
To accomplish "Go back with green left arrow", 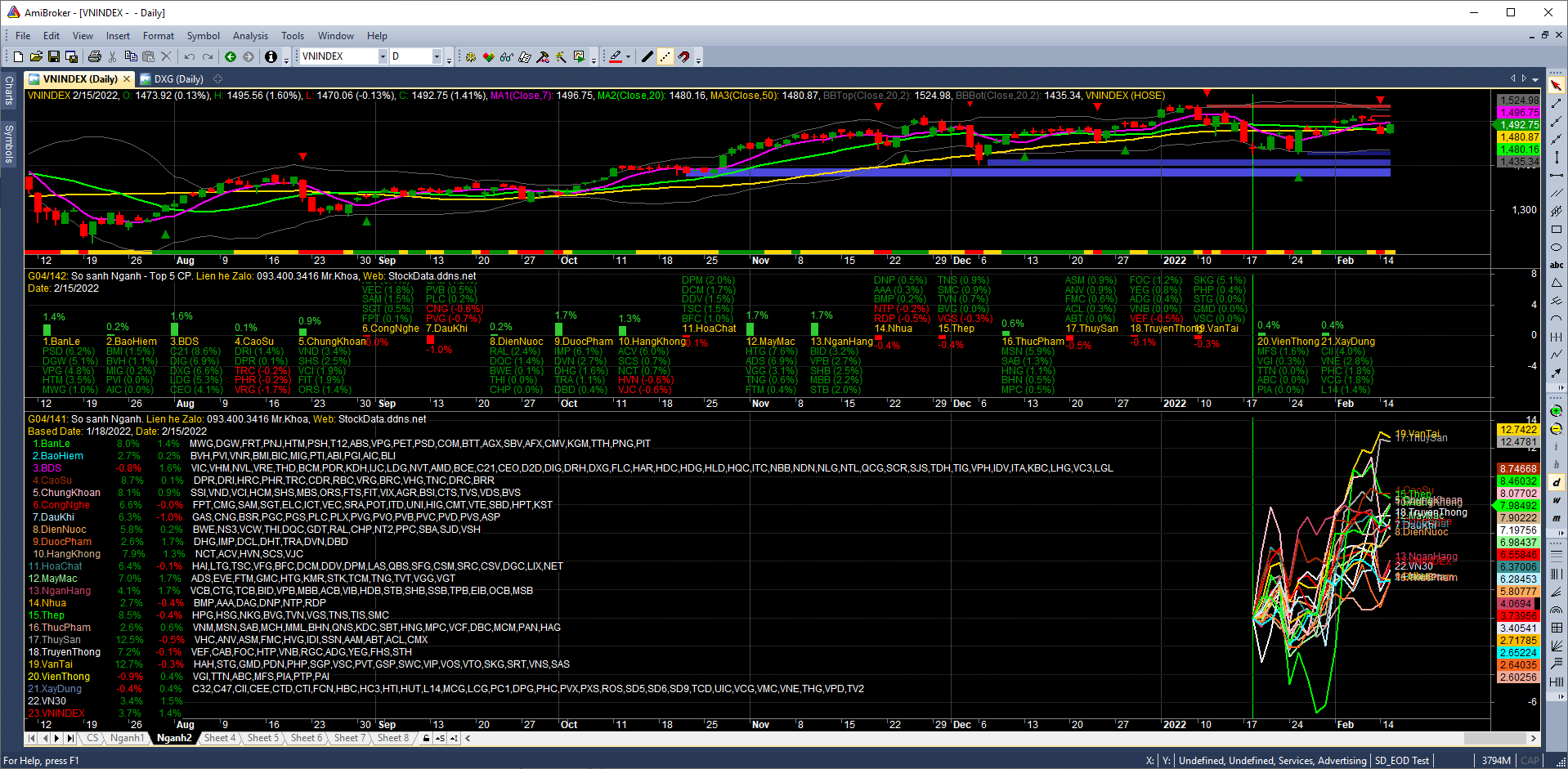I will coord(231,56).
